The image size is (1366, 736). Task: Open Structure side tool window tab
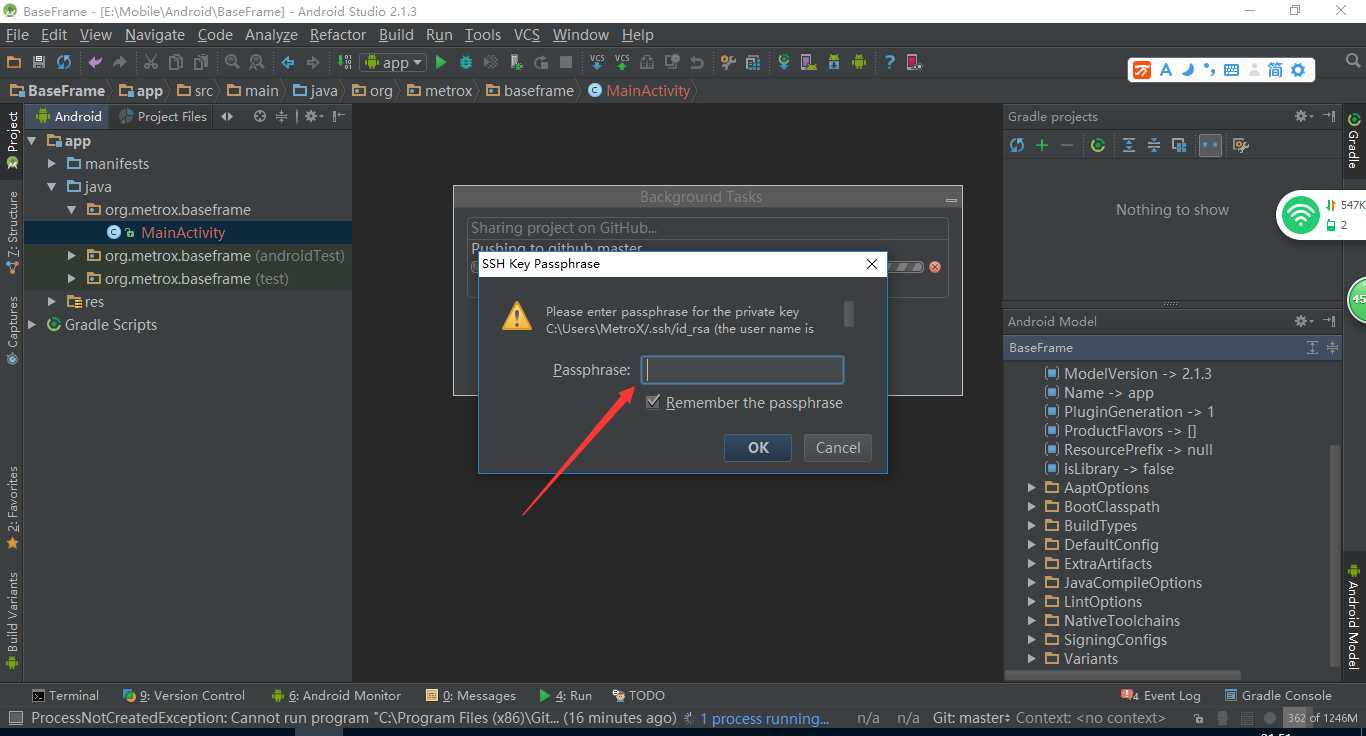12,233
